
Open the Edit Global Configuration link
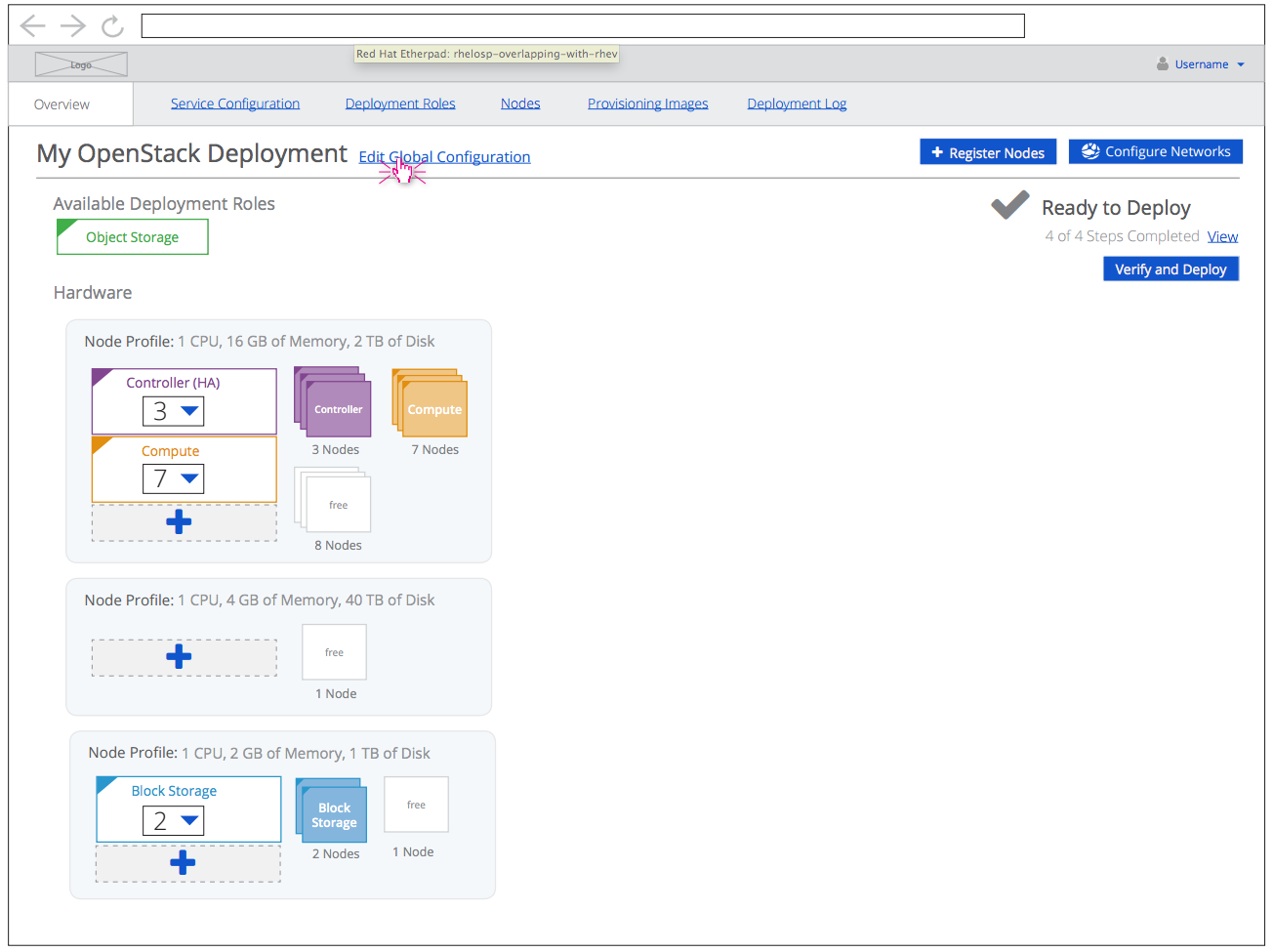(444, 157)
